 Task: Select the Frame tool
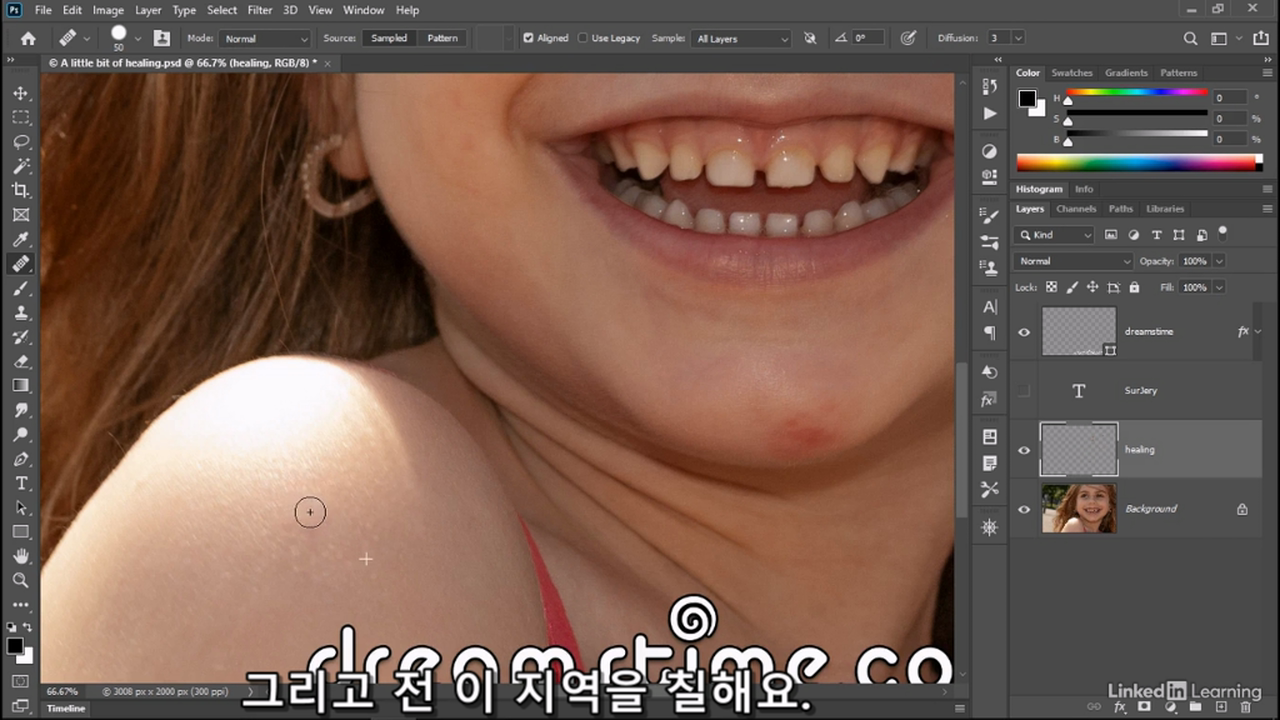coord(21,215)
